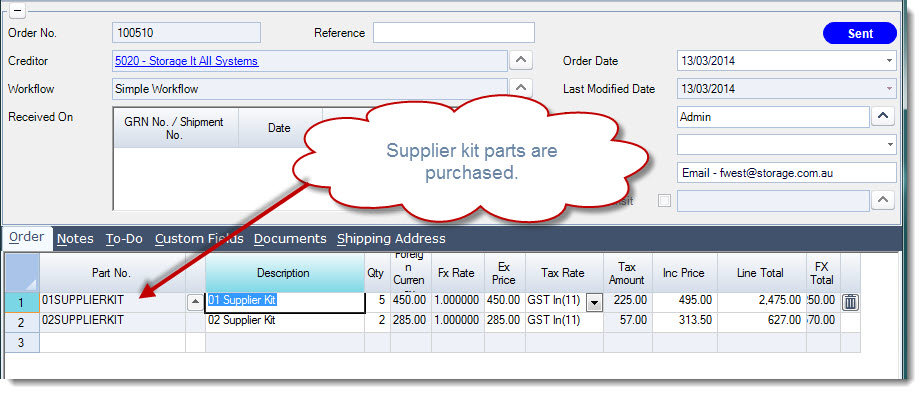The image size is (922, 394).
Task: Expand the arrow button beside Admin
Action: [x=883, y=117]
